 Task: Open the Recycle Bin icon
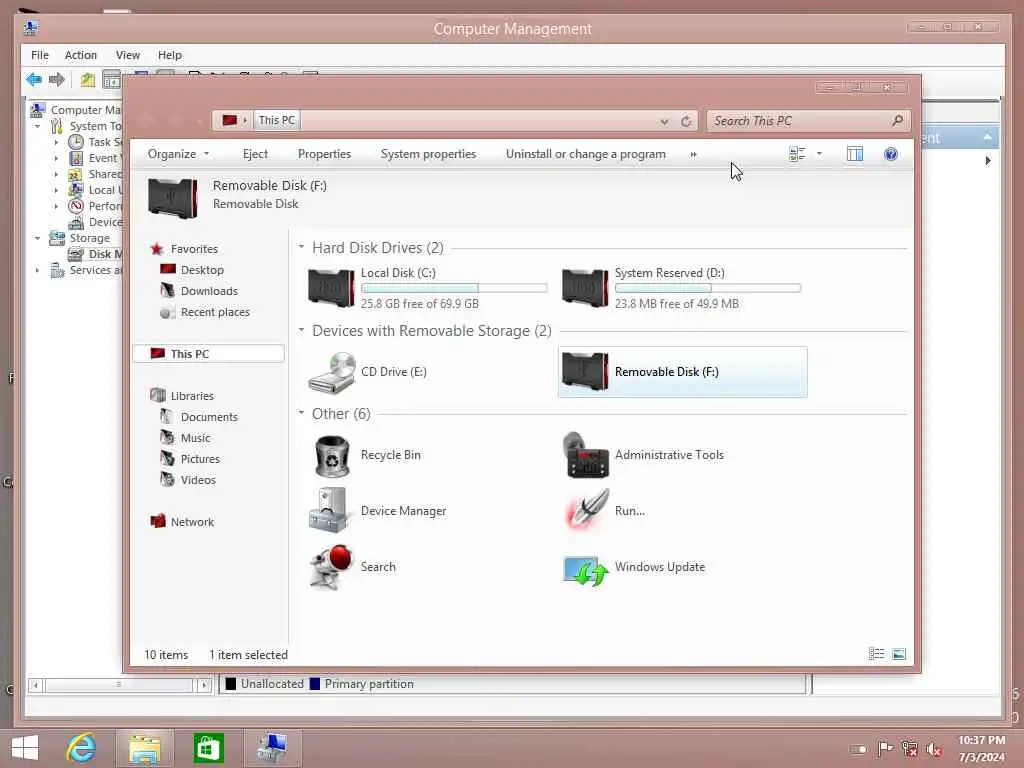coord(332,456)
